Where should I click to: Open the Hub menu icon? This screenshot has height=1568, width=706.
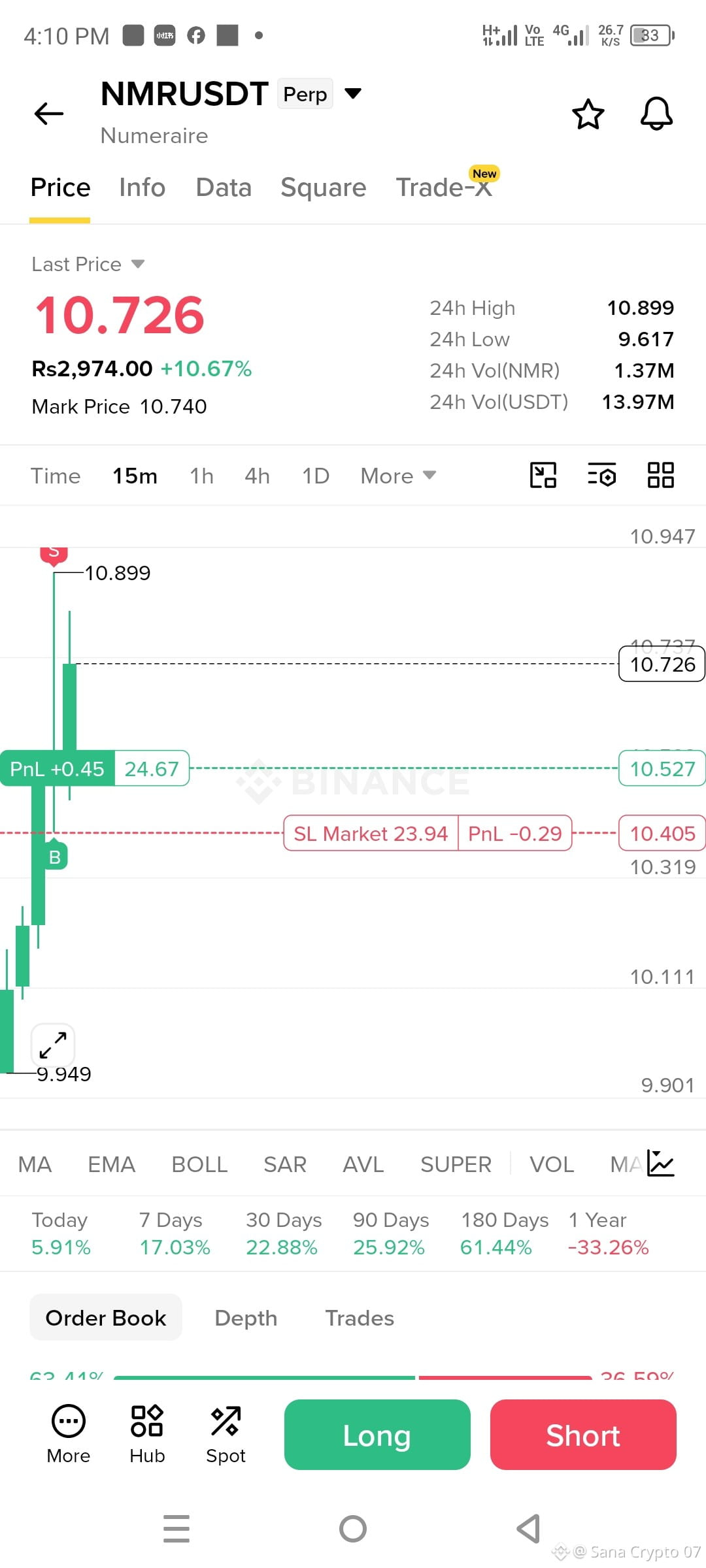(x=147, y=1434)
